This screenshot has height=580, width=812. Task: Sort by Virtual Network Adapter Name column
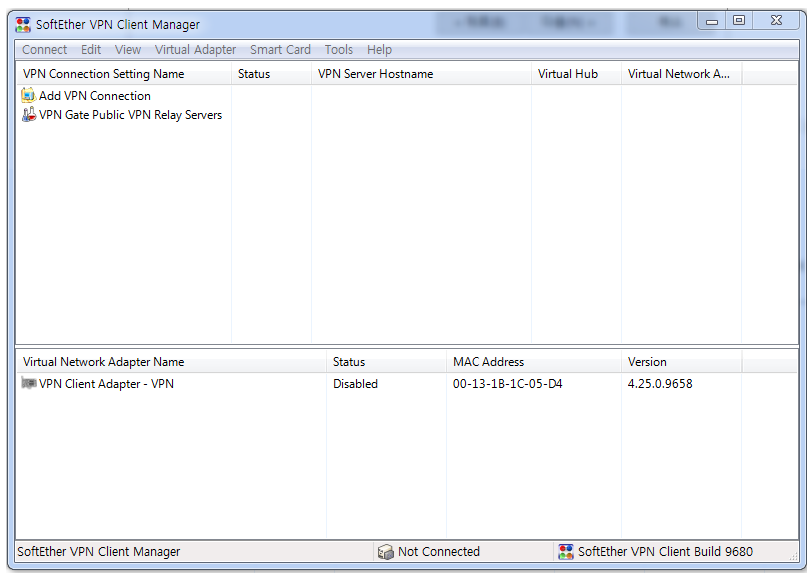(171, 362)
